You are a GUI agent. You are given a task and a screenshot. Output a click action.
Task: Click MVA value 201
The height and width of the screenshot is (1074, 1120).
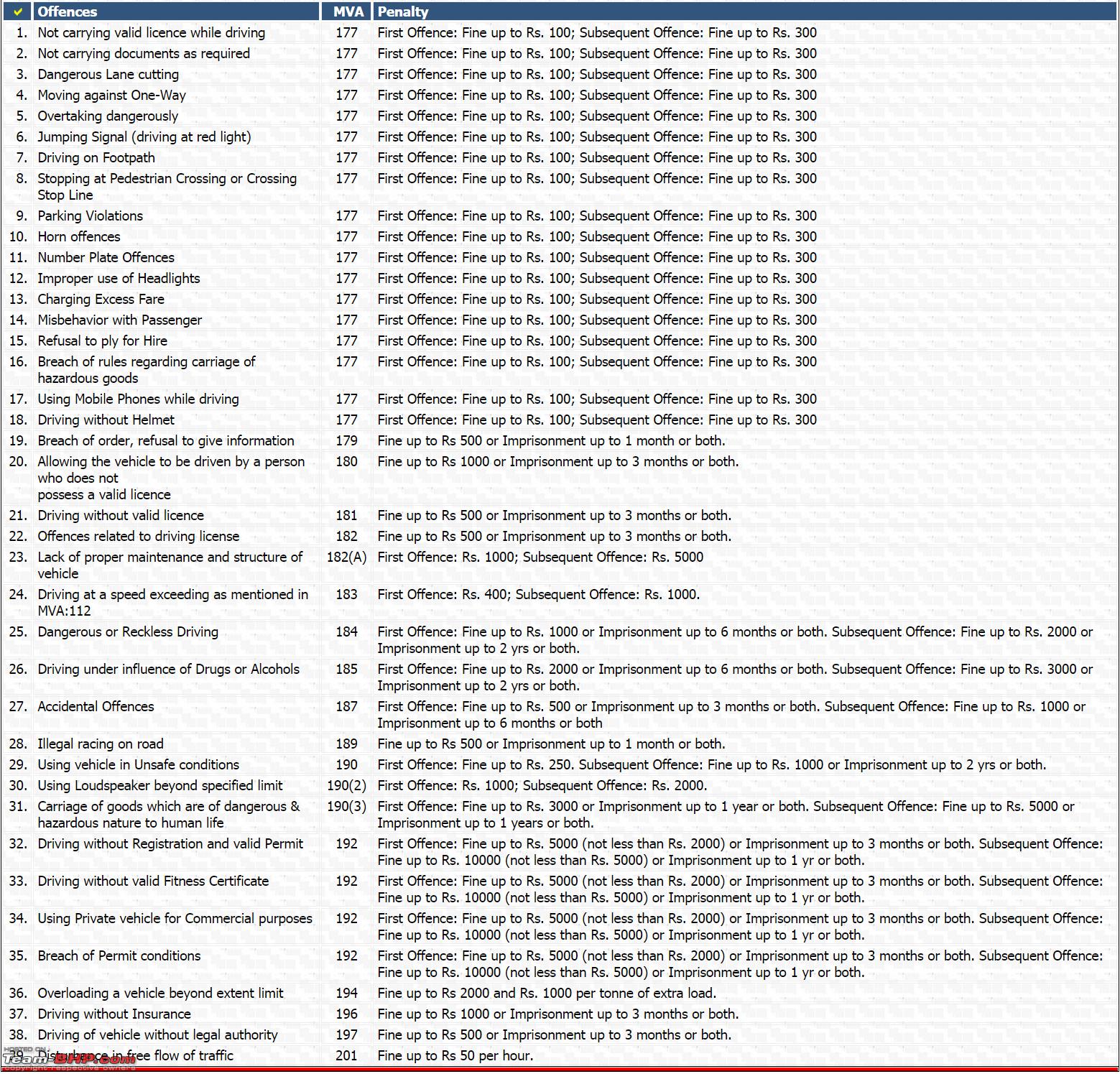click(x=347, y=1055)
